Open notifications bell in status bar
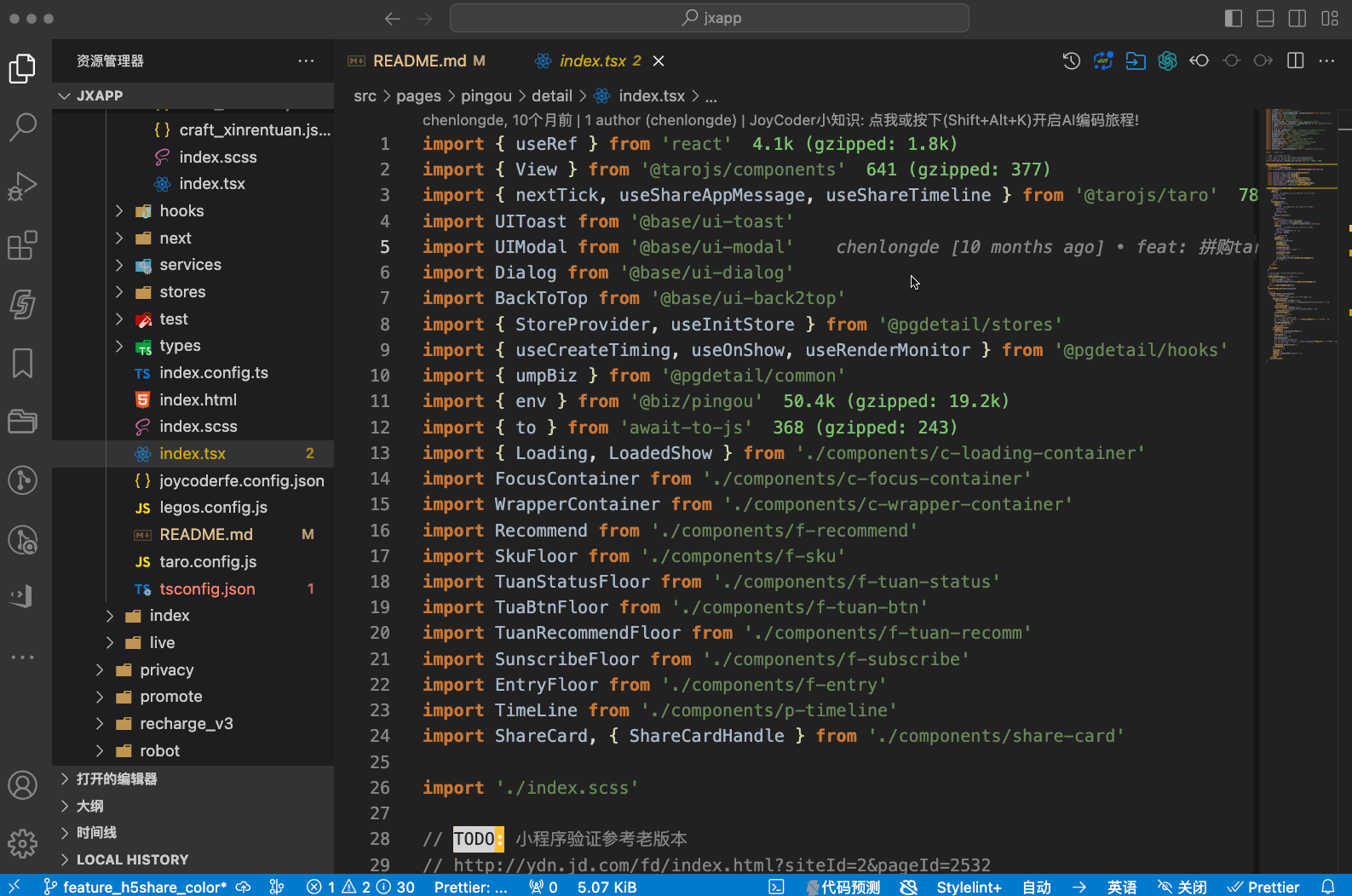The height and width of the screenshot is (896, 1352). [1328, 887]
